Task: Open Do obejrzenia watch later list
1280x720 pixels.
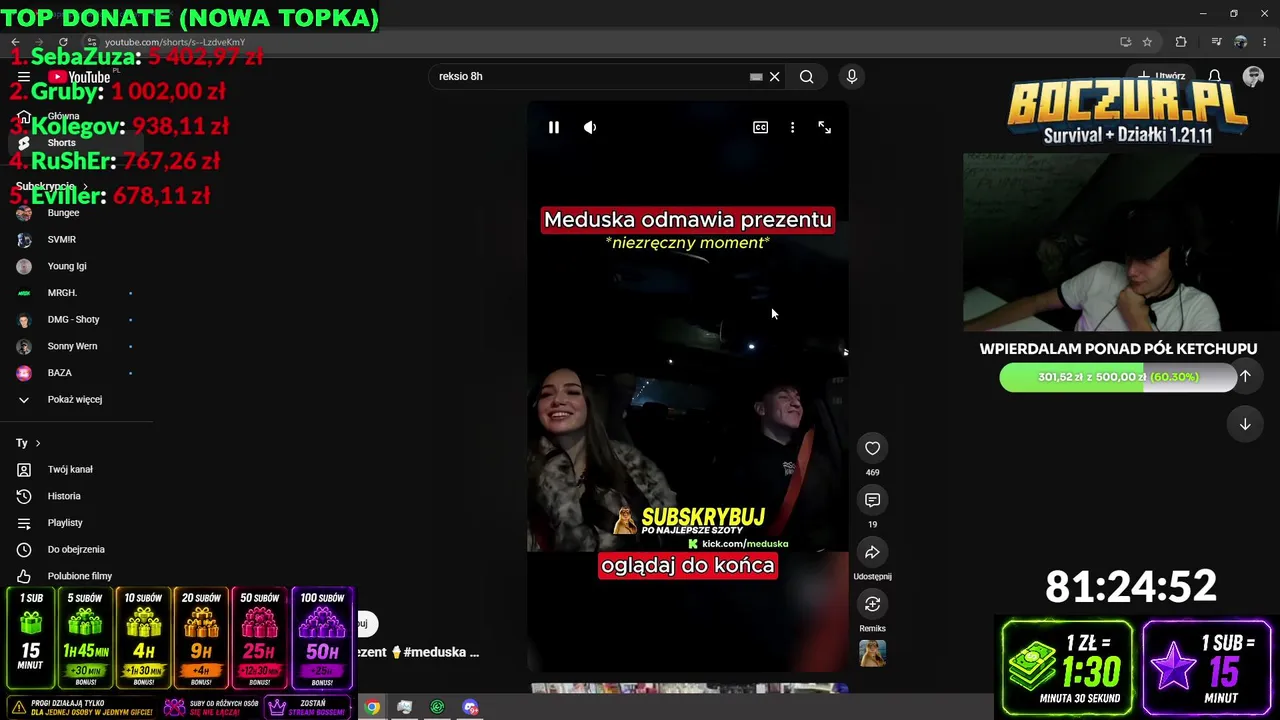Action: coord(76,550)
